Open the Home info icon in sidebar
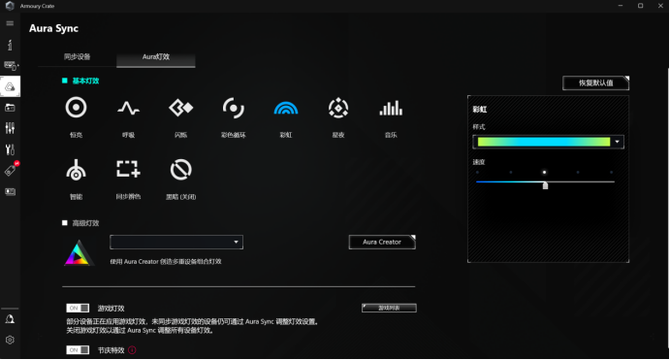This screenshot has width=670, height=360. [x=10, y=44]
